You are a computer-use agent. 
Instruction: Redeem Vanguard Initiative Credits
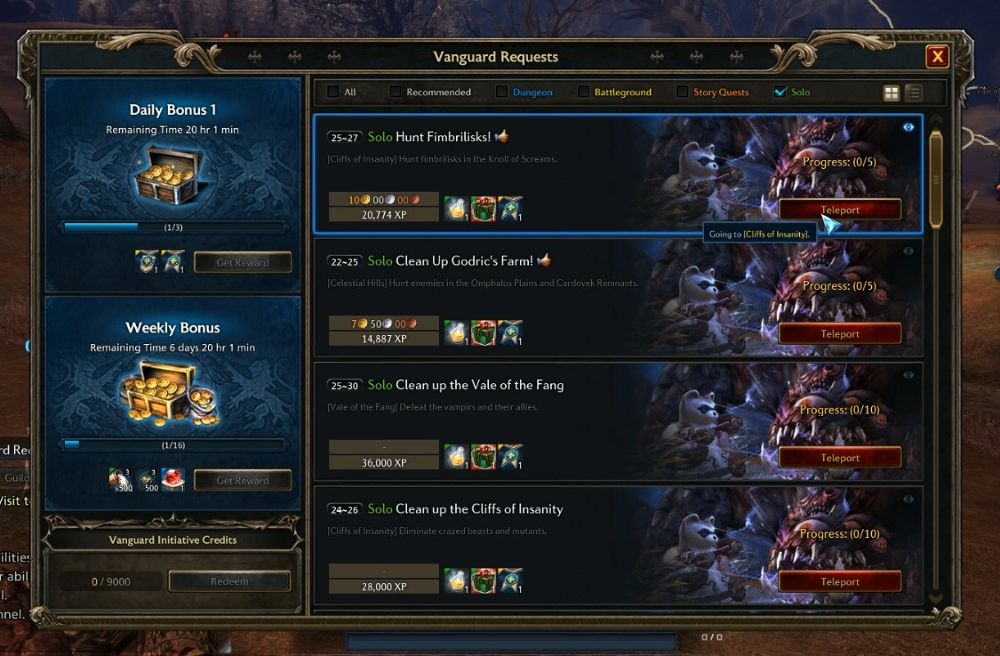point(230,581)
